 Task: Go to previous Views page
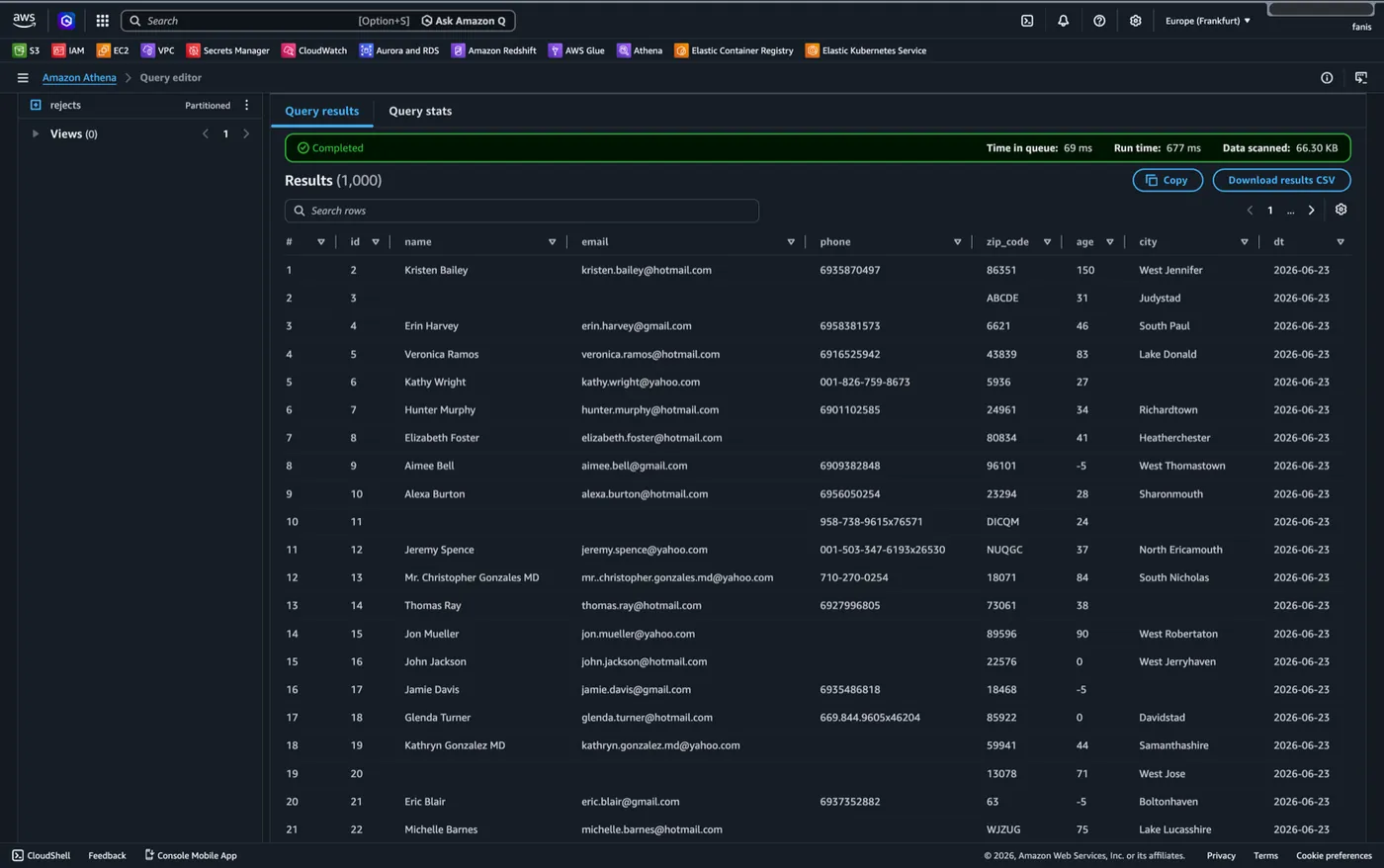[206, 133]
